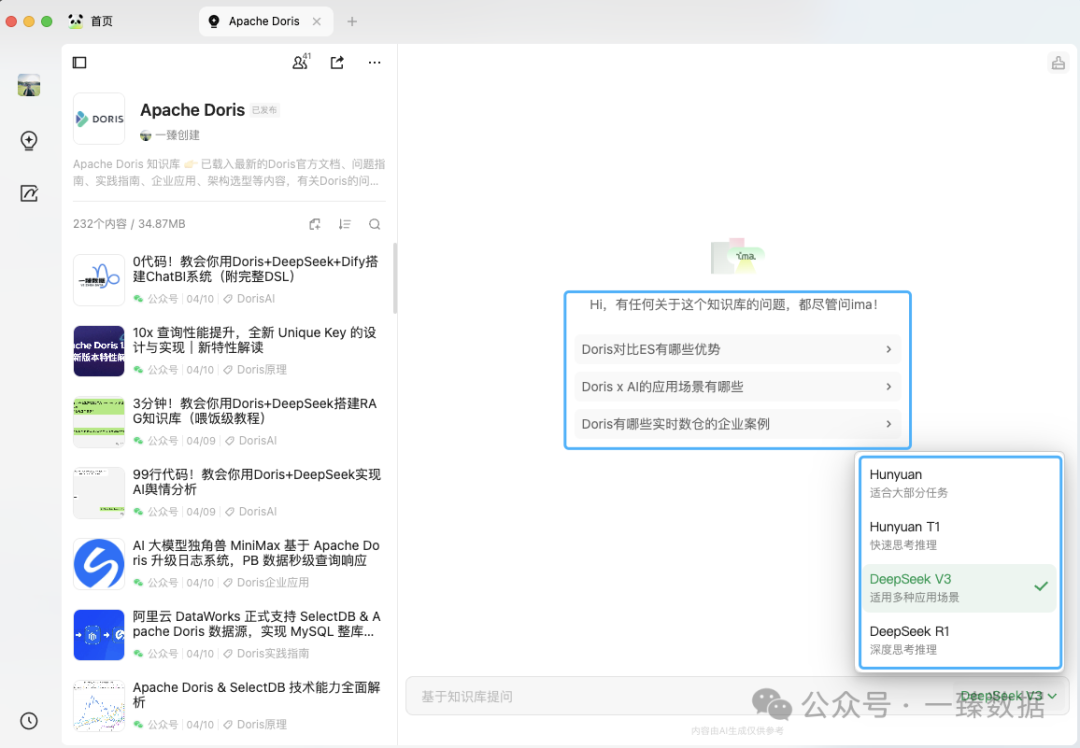
Task: Ask 'Doris有哪些实时数仓的企业案例' suggestion
Action: pyautogui.click(x=737, y=424)
